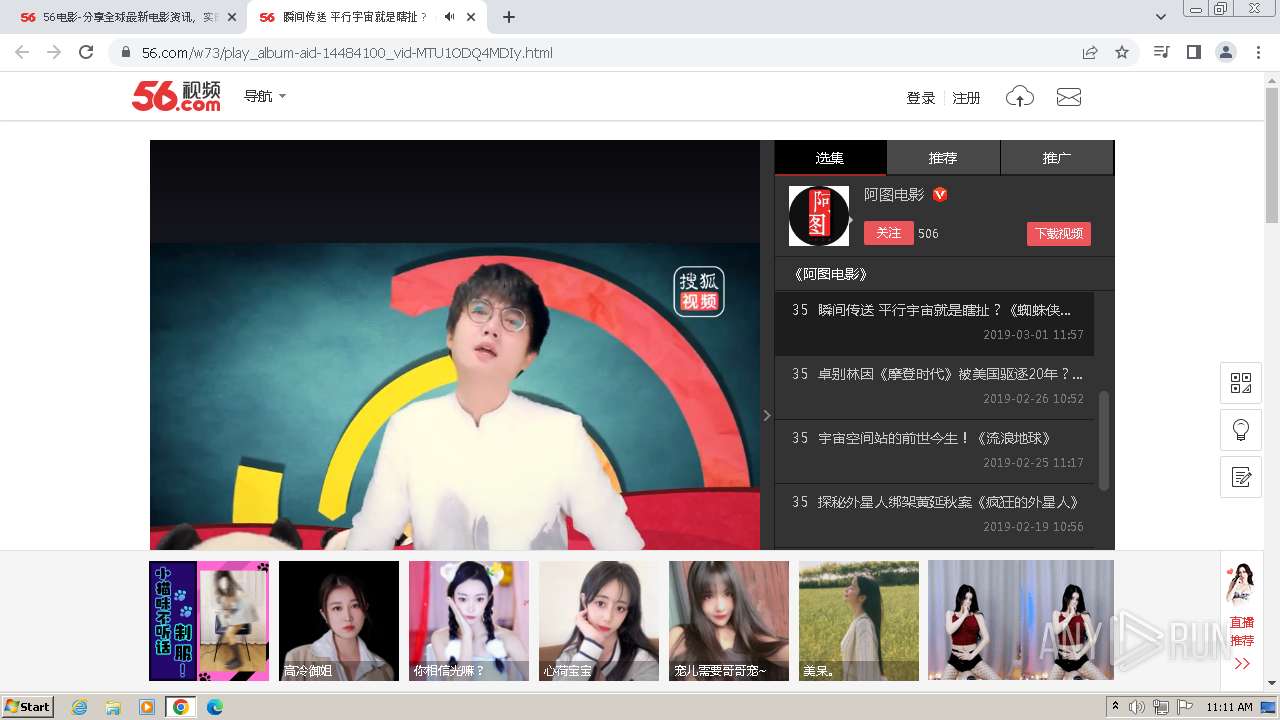The width and height of the screenshot is (1280, 720).
Task: Open the 美呆。 live thumbnail
Action: 859,621
